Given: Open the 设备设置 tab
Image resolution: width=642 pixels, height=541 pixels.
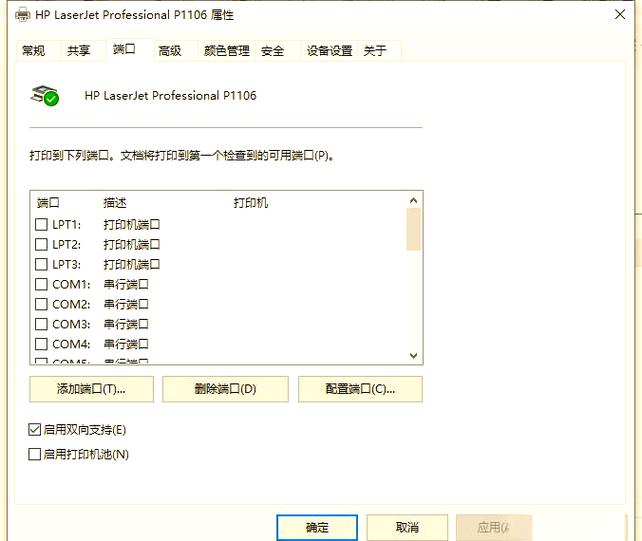Looking at the screenshot, I should pos(330,51).
